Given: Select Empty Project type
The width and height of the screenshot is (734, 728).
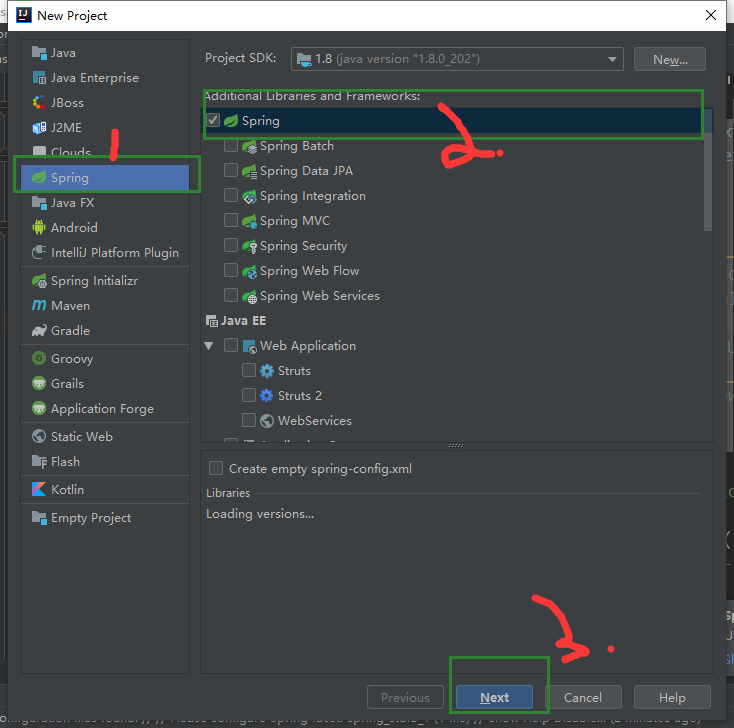Looking at the screenshot, I should tap(105, 518).
